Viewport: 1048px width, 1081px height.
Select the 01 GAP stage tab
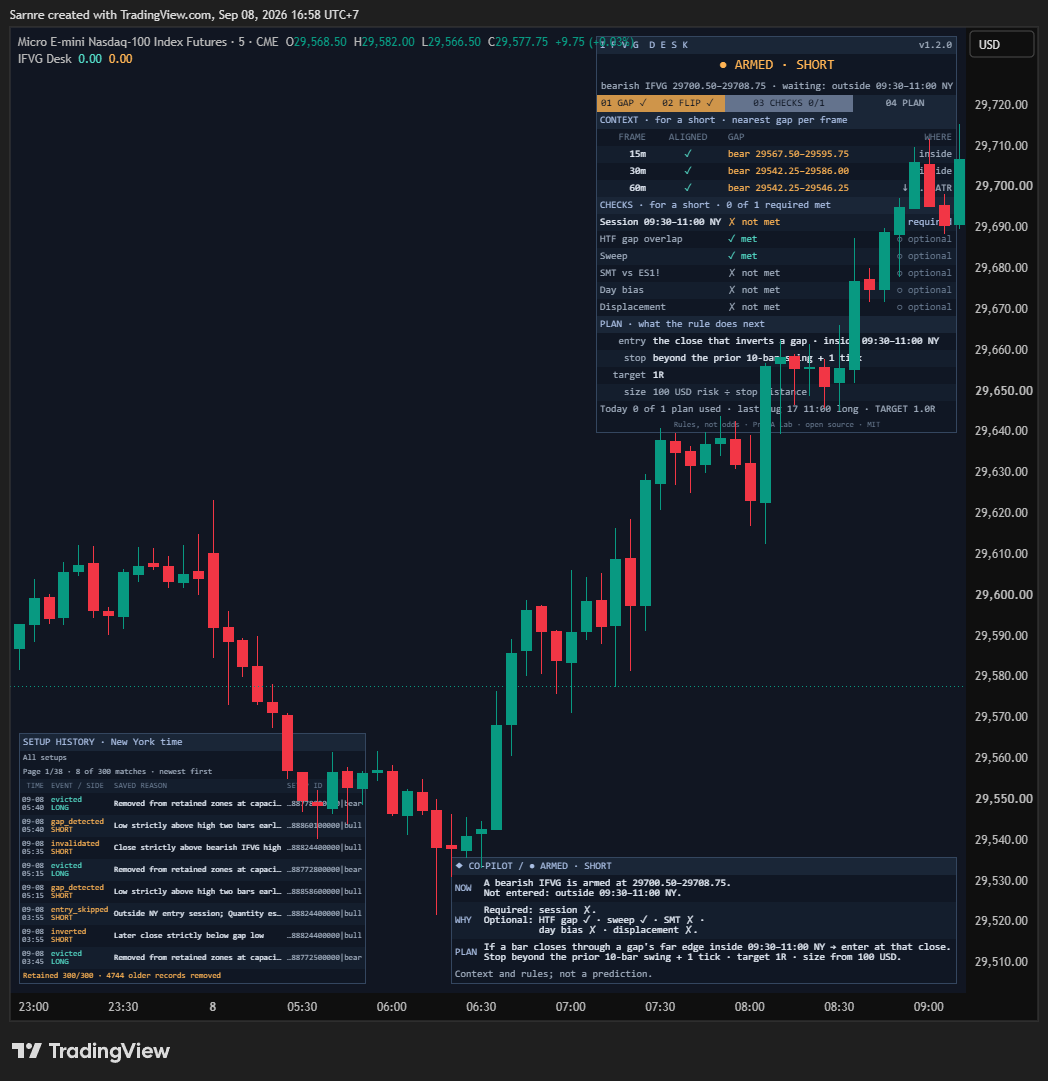coord(623,103)
